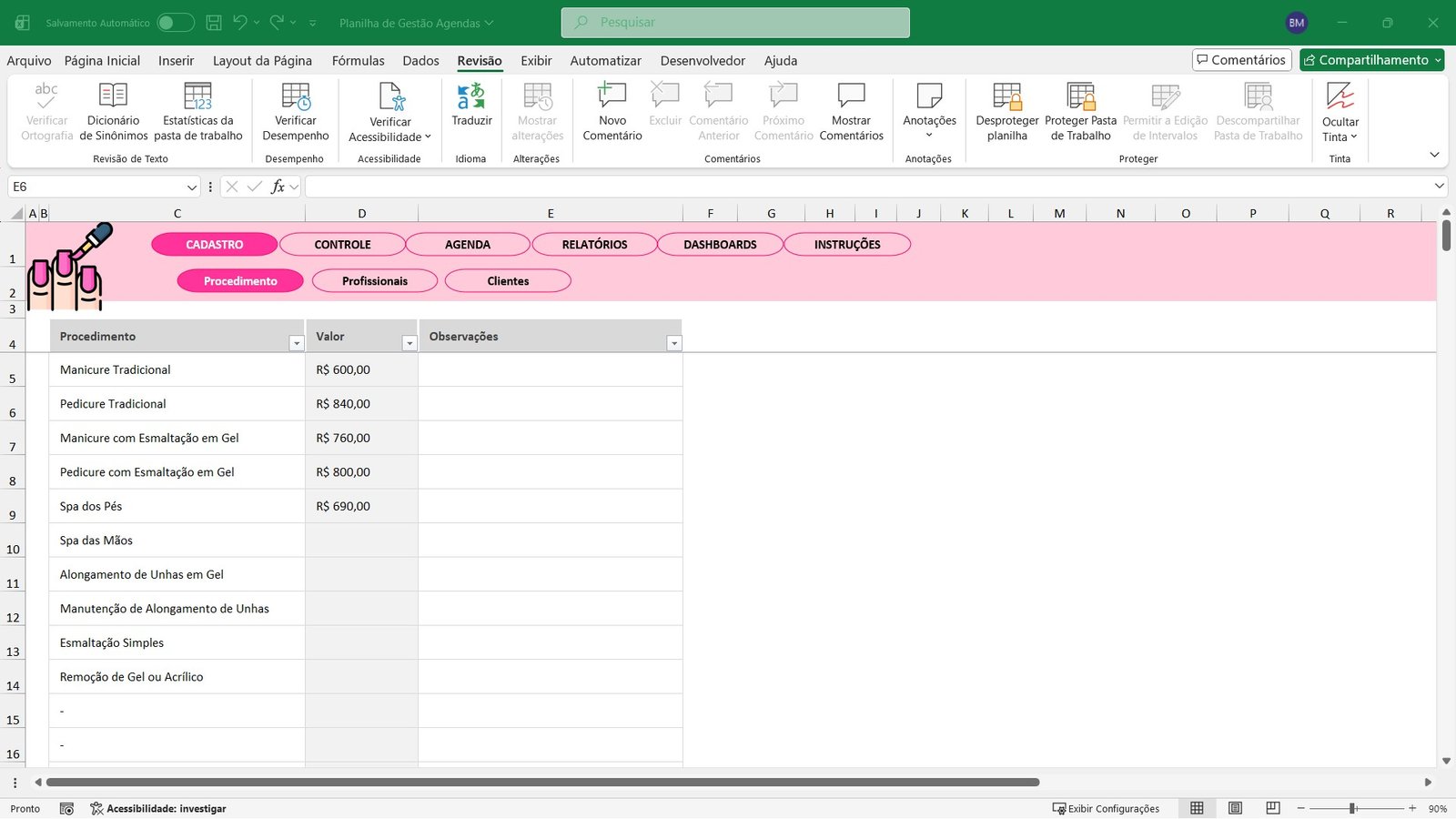The height and width of the screenshot is (819, 1456).
Task: Toggle Mostrar Comentários pane
Action: (851, 109)
